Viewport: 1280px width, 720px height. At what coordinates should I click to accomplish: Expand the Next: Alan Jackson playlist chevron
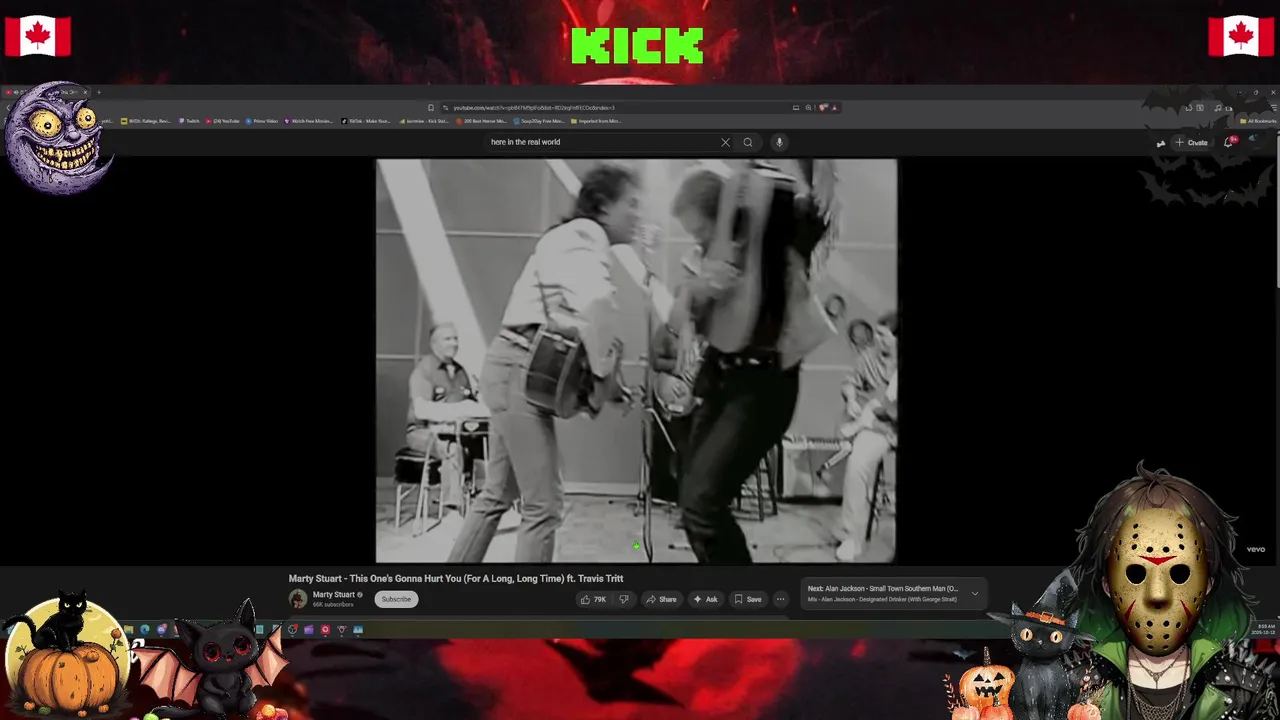[975, 594]
